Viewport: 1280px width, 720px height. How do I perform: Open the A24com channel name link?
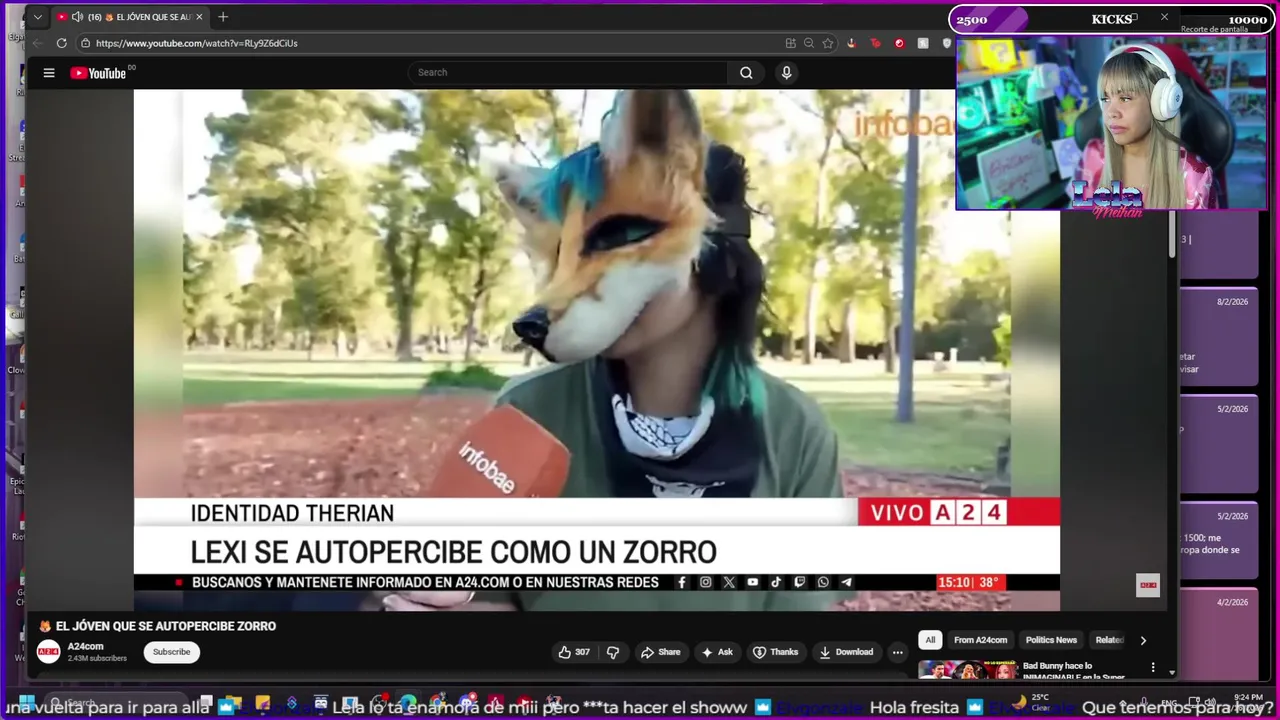pos(85,646)
